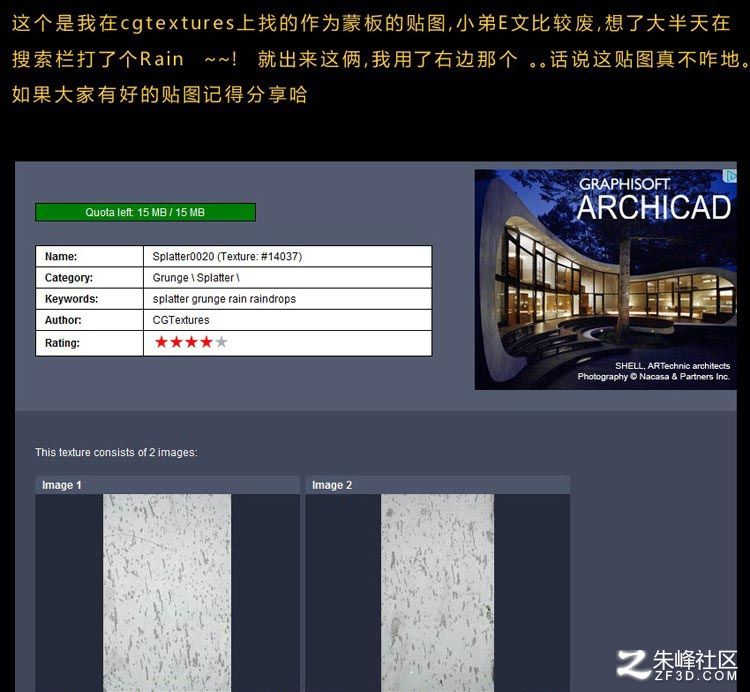The height and width of the screenshot is (692, 750).
Task: Select the fifth grey rating star
Action: click(x=221, y=342)
